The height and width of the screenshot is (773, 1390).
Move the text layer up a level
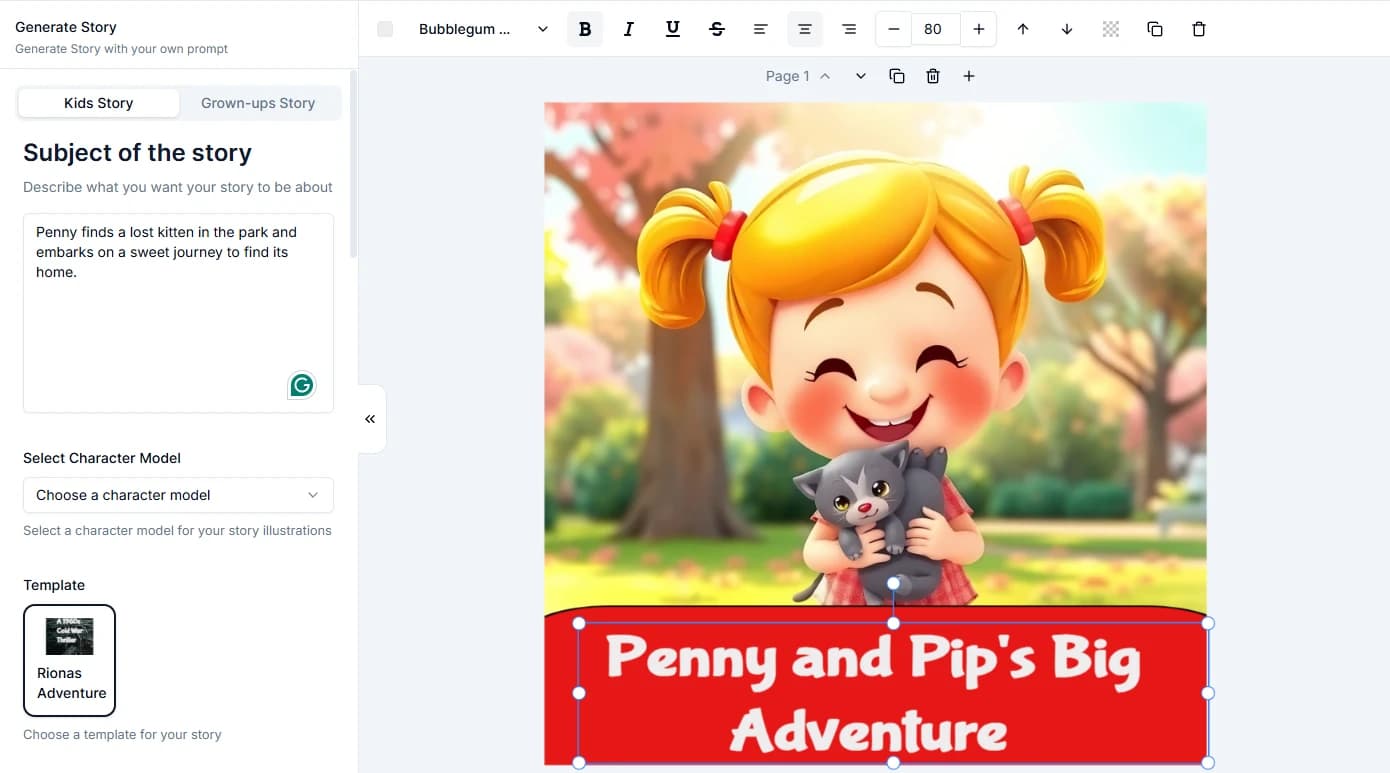click(x=1023, y=29)
